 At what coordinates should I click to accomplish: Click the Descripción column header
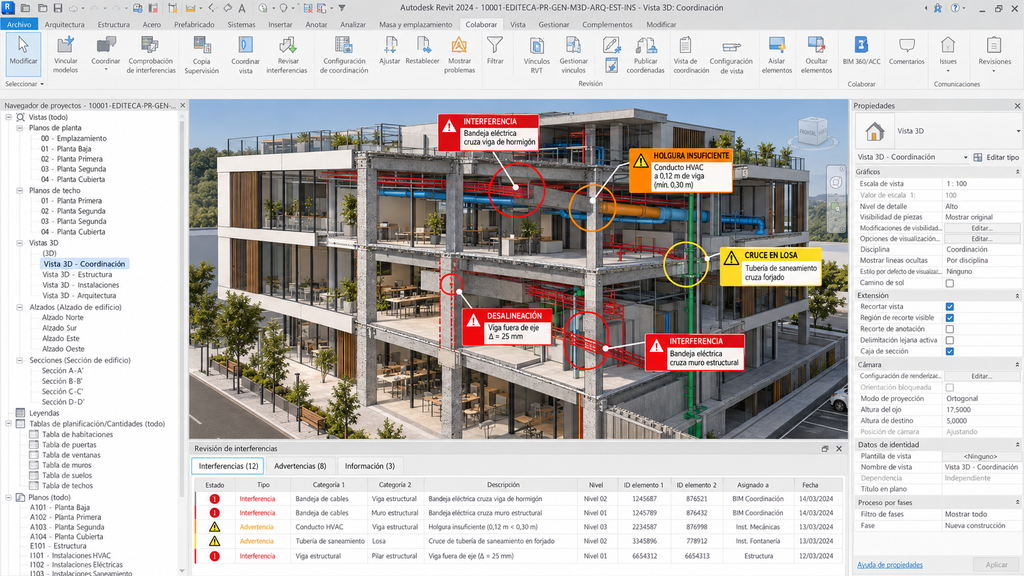(x=502, y=485)
